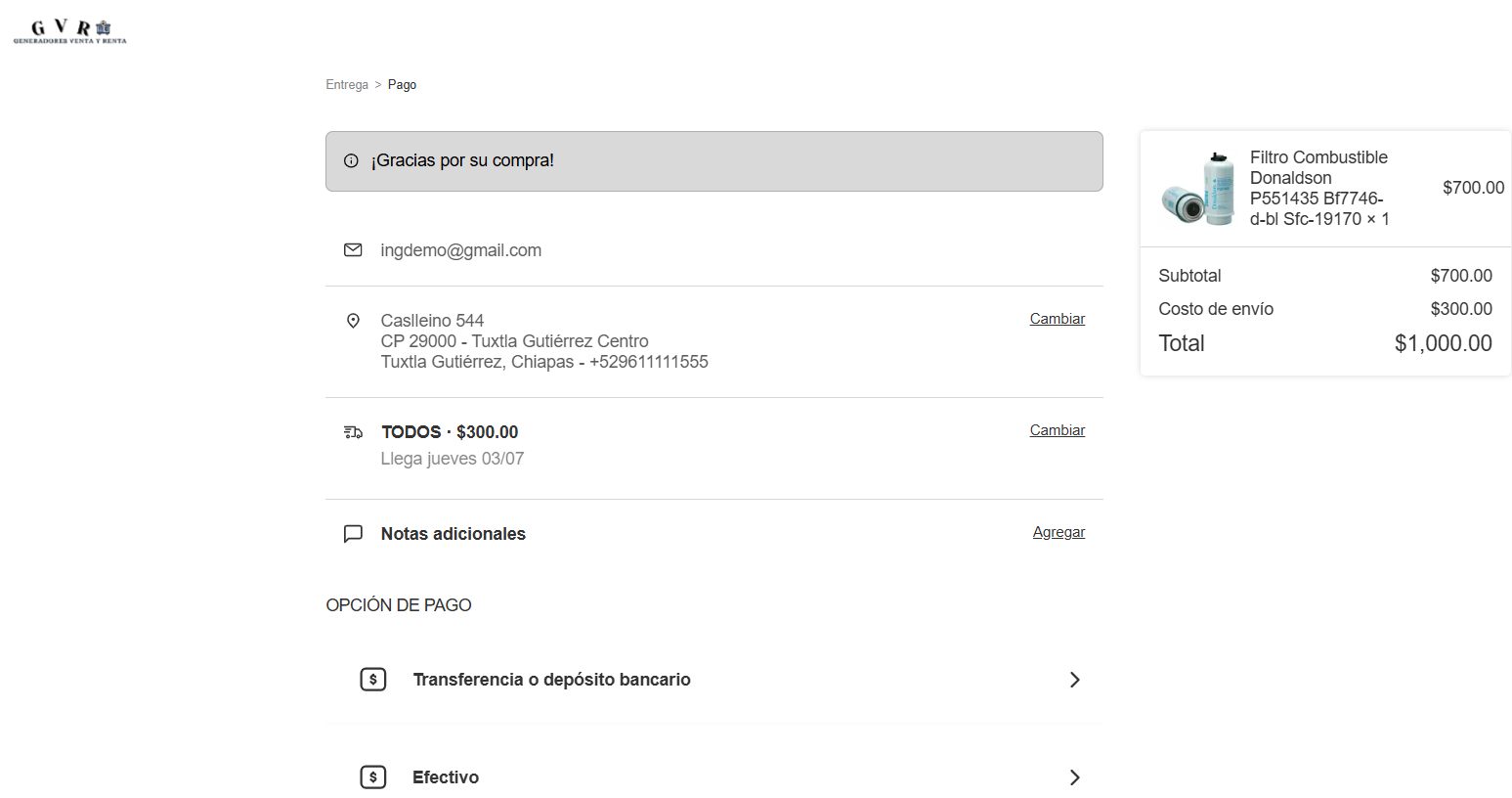This screenshot has width=1512, height=798.
Task: Expand the Efectivo payment chevron
Action: click(1074, 777)
